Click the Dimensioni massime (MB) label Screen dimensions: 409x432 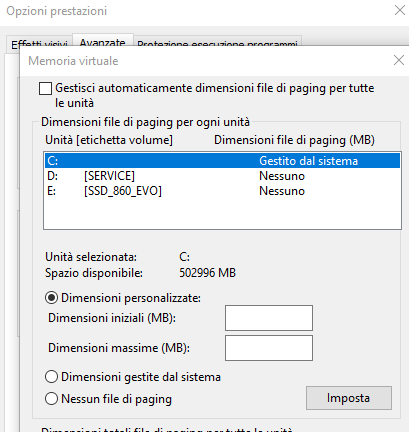tap(119, 348)
